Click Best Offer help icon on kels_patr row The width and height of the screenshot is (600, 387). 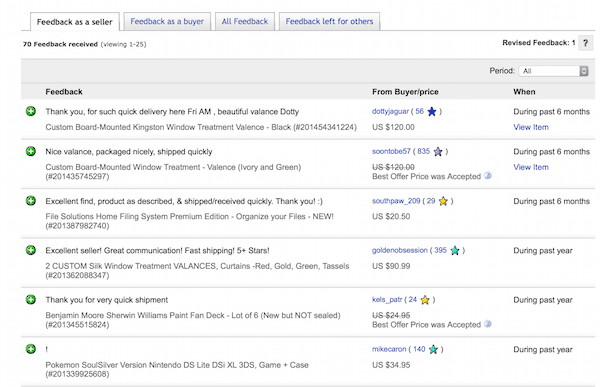pyautogui.click(x=488, y=324)
